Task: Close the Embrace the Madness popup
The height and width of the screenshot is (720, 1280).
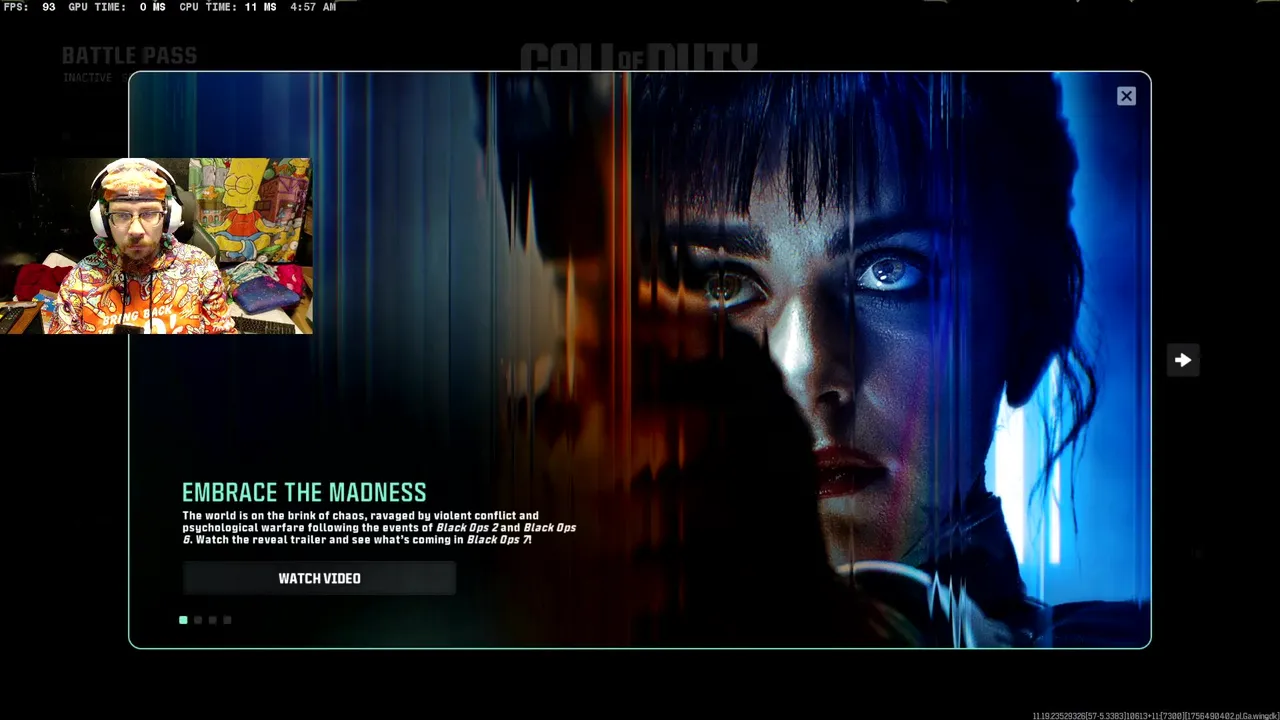Action: click(x=1126, y=96)
